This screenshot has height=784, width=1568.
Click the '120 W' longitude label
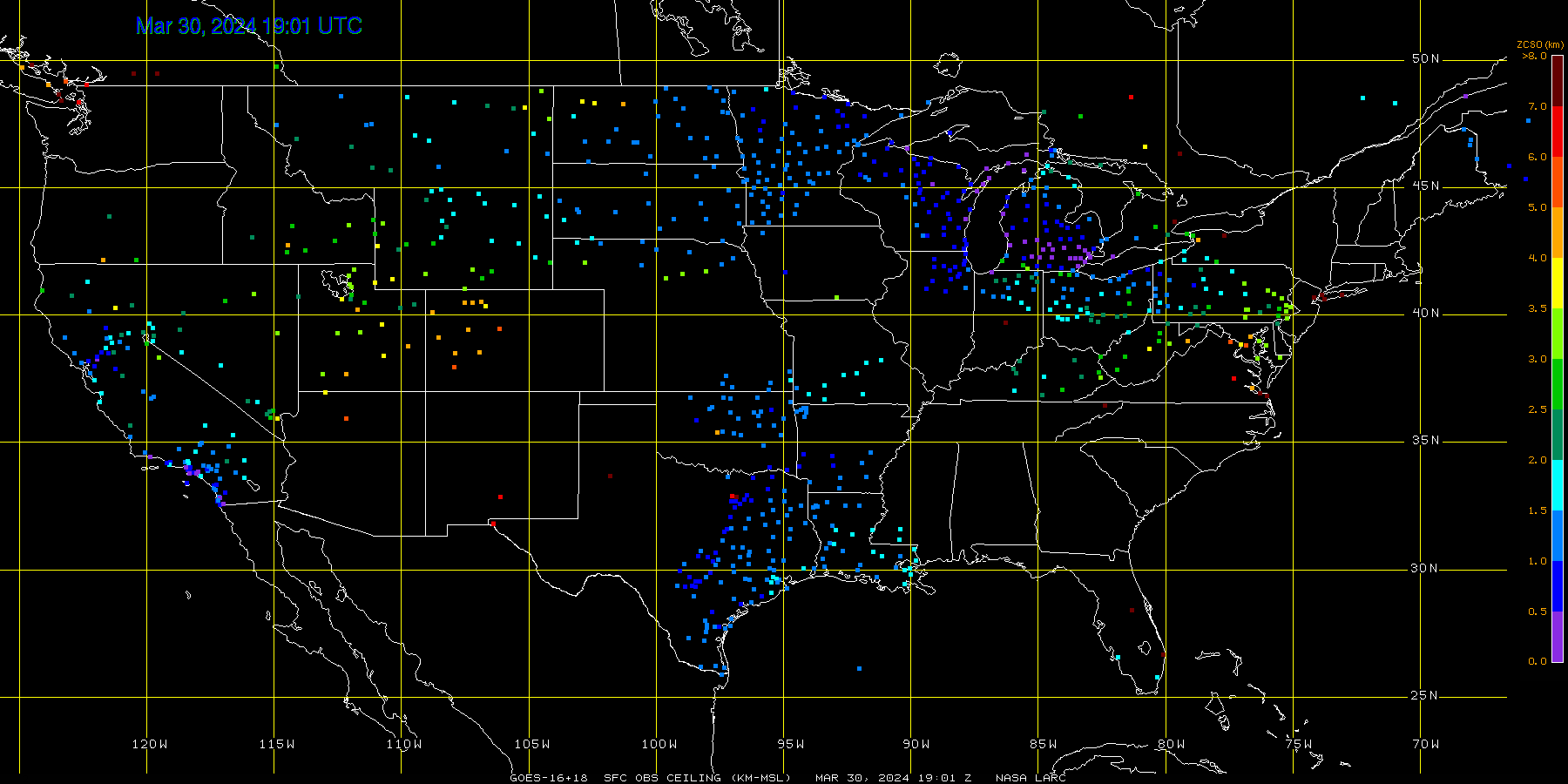[x=150, y=744]
